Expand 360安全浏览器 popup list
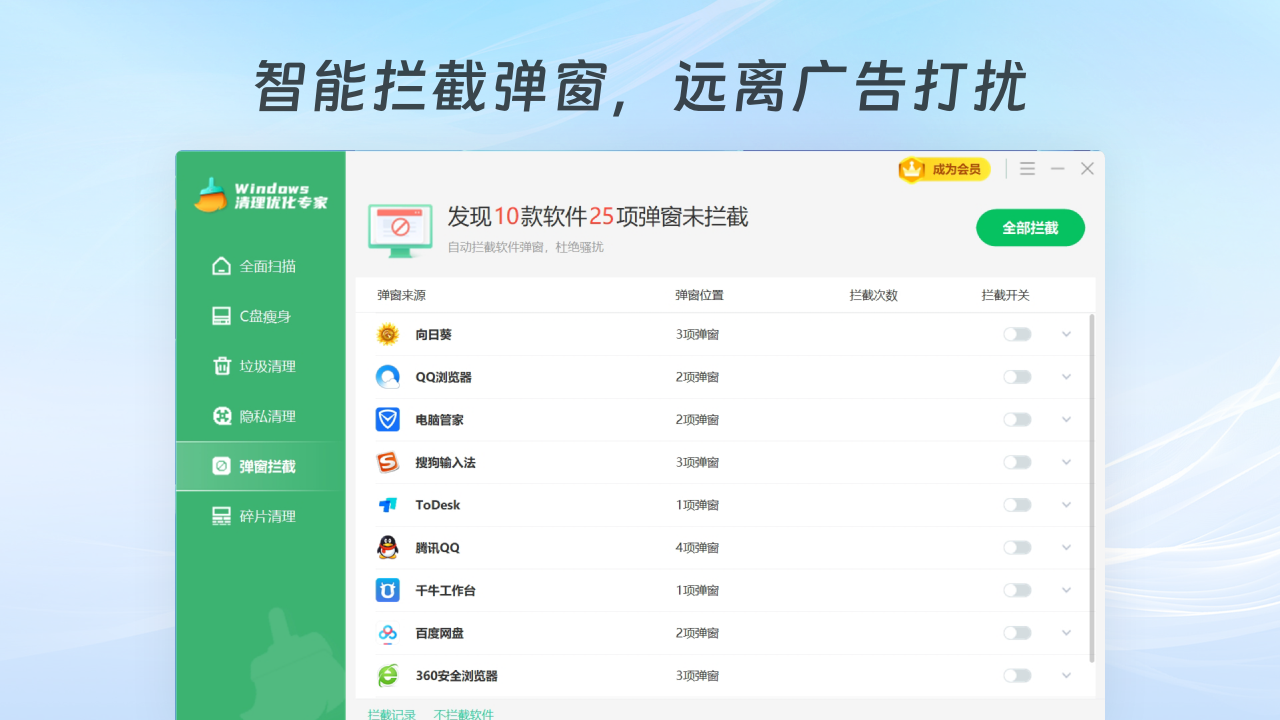This screenshot has width=1280, height=720. click(1066, 676)
